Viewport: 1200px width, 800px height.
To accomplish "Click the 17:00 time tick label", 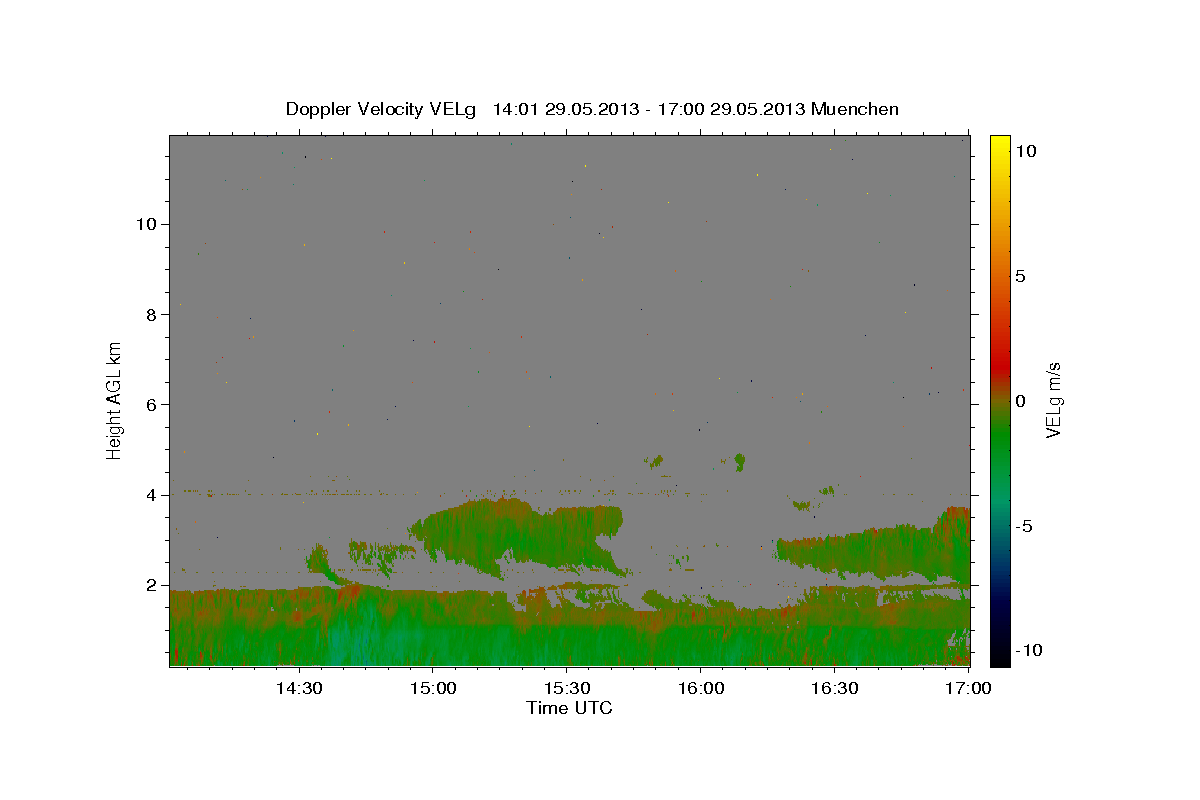I will pos(968,688).
